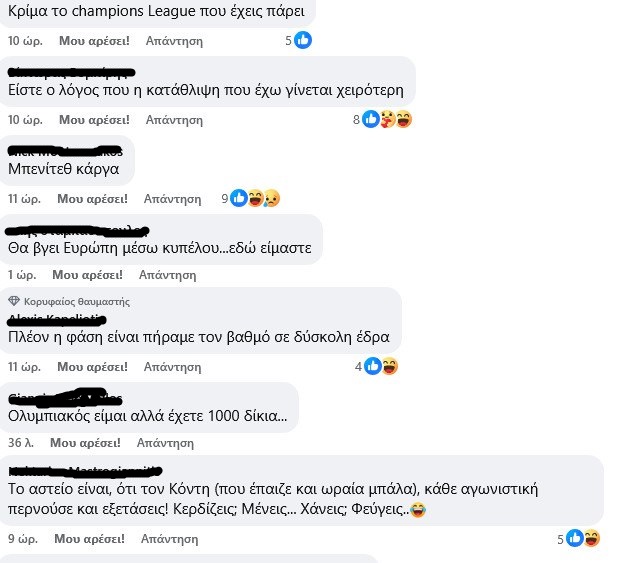
Task: Click like icon under the Κόντη comment
Action: [575, 539]
